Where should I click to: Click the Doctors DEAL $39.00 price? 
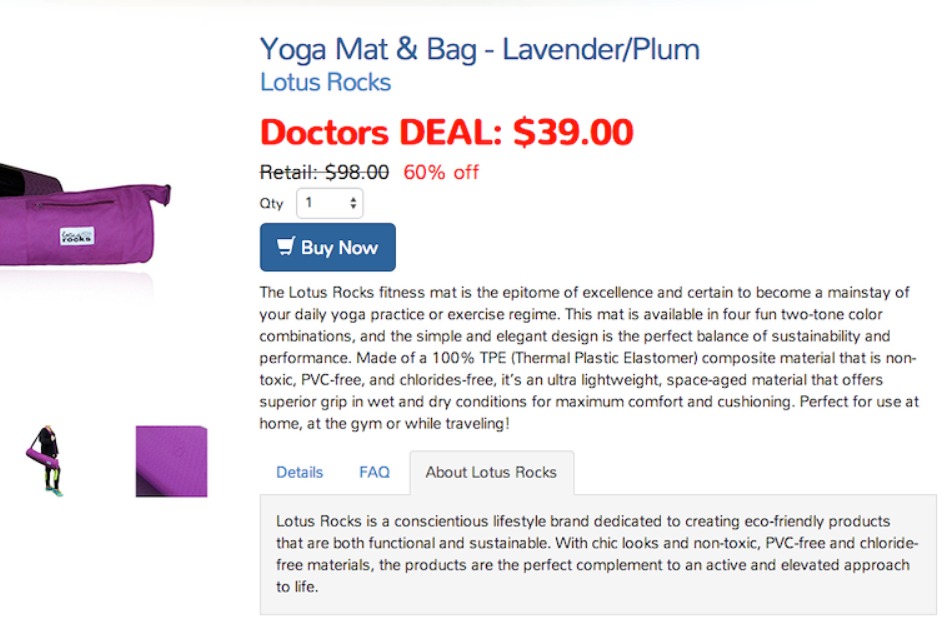click(x=446, y=132)
